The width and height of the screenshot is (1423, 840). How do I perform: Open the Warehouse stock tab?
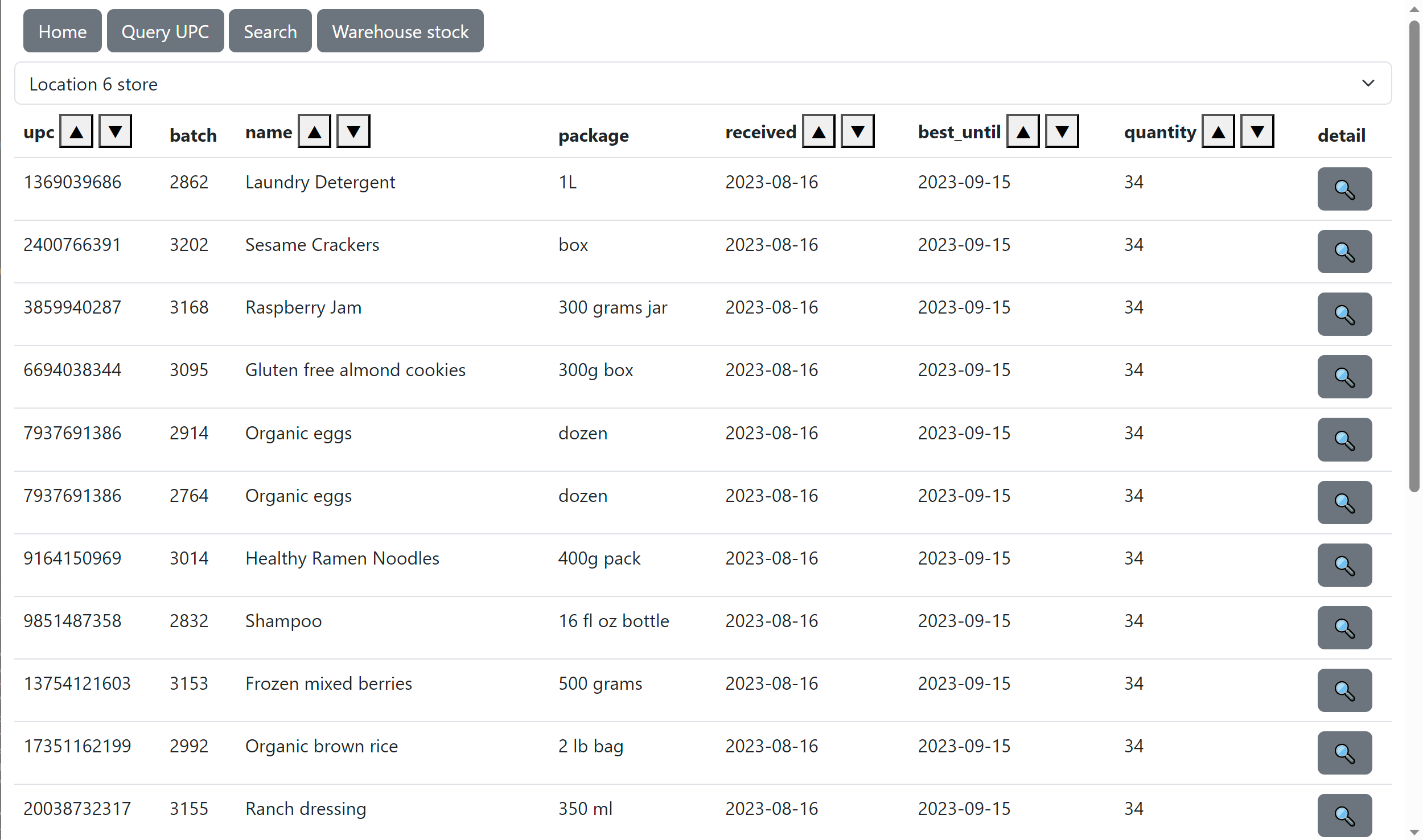tap(400, 31)
